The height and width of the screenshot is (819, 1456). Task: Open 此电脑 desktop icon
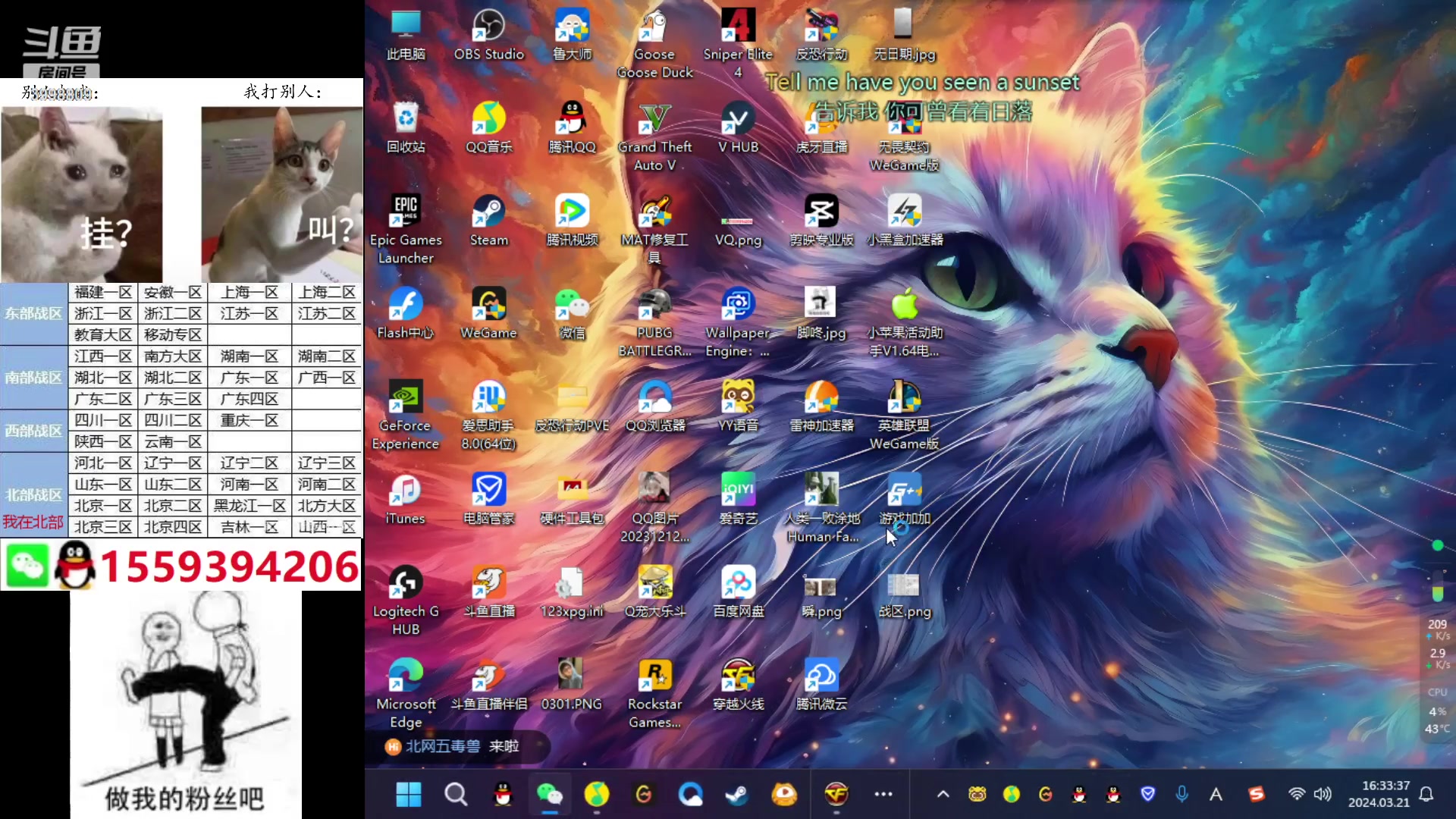click(406, 35)
